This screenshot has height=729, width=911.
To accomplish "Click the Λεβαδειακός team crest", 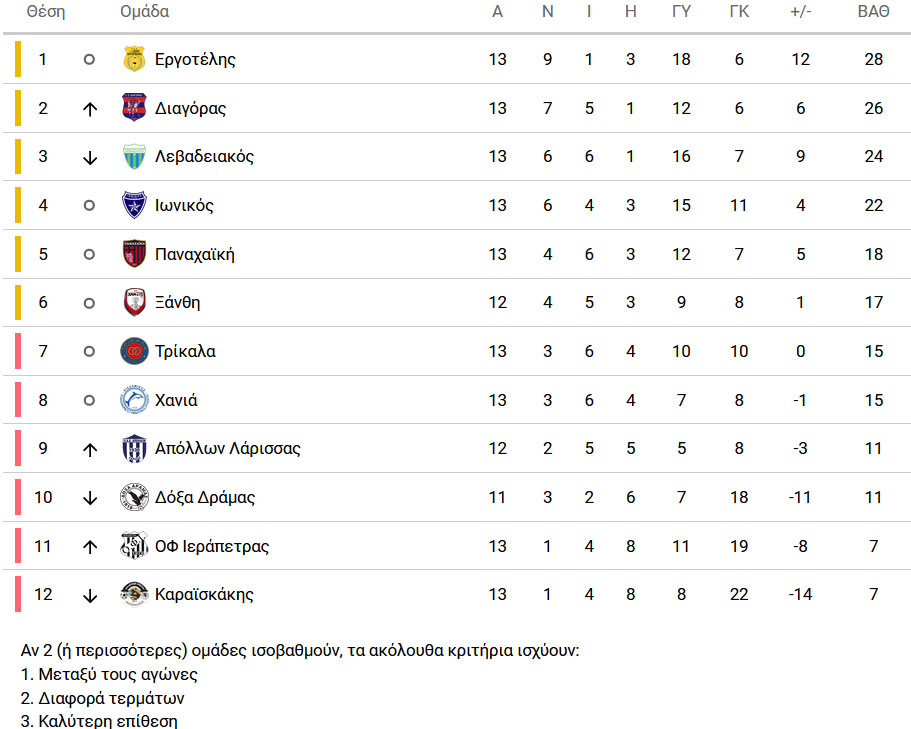I will point(134,157).
